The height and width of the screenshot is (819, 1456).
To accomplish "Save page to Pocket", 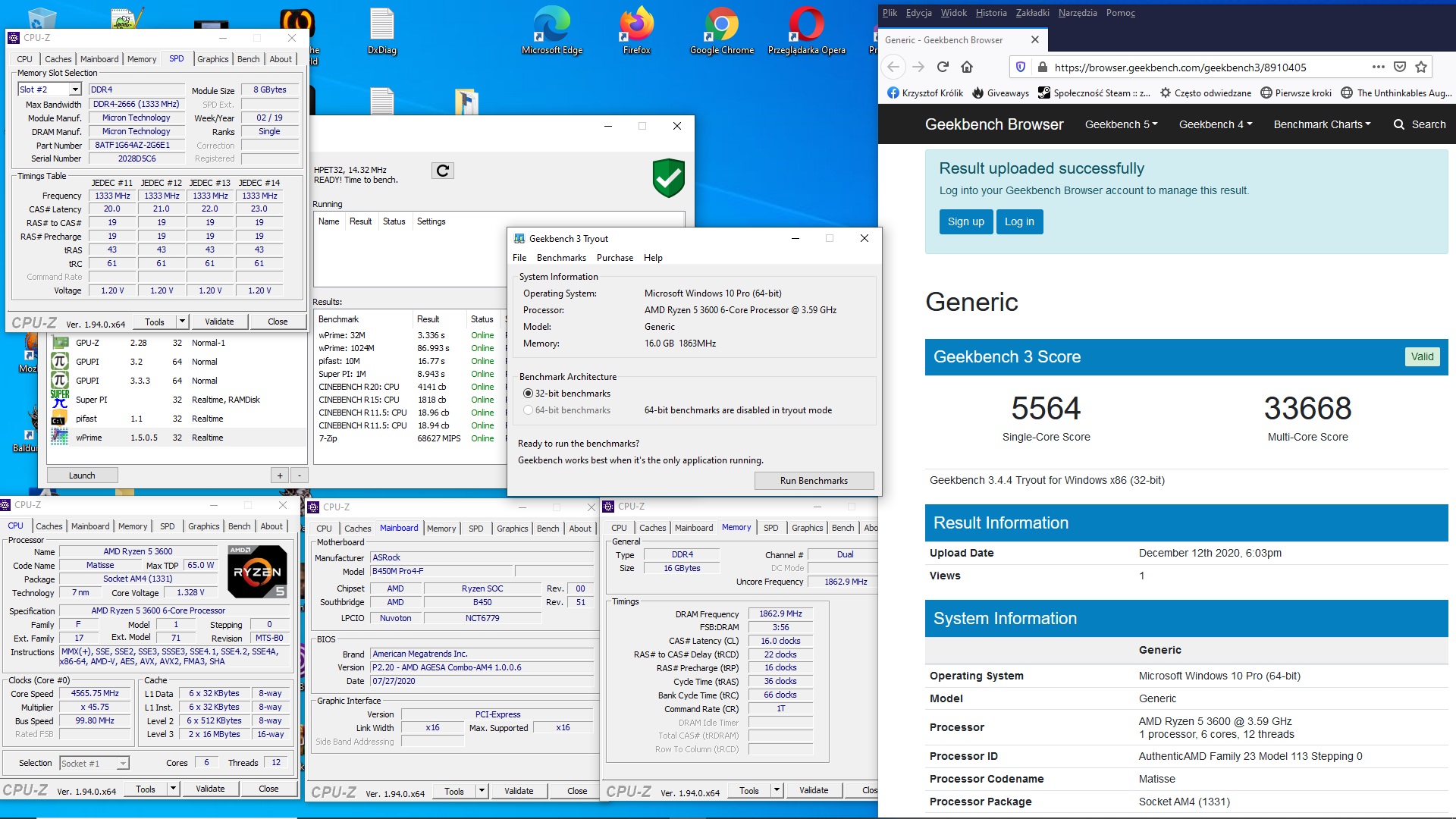I will point(1400,67).
